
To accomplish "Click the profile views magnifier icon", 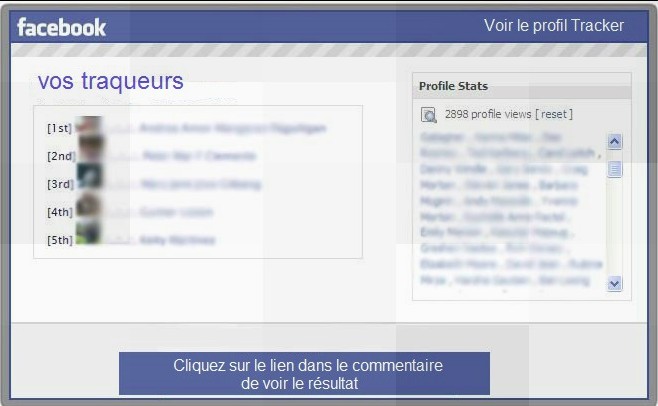I will coord(428,115).
